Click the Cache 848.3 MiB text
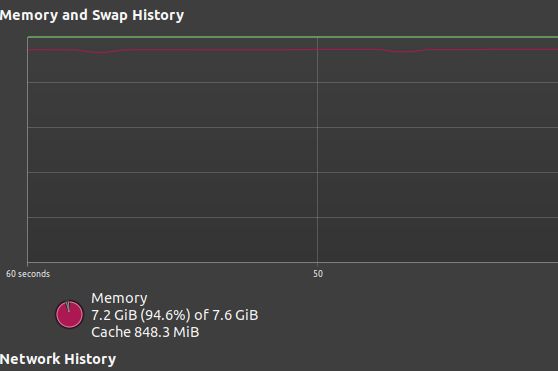The width and height of the screenshot is (558, 371). click(x=145, y=332)
